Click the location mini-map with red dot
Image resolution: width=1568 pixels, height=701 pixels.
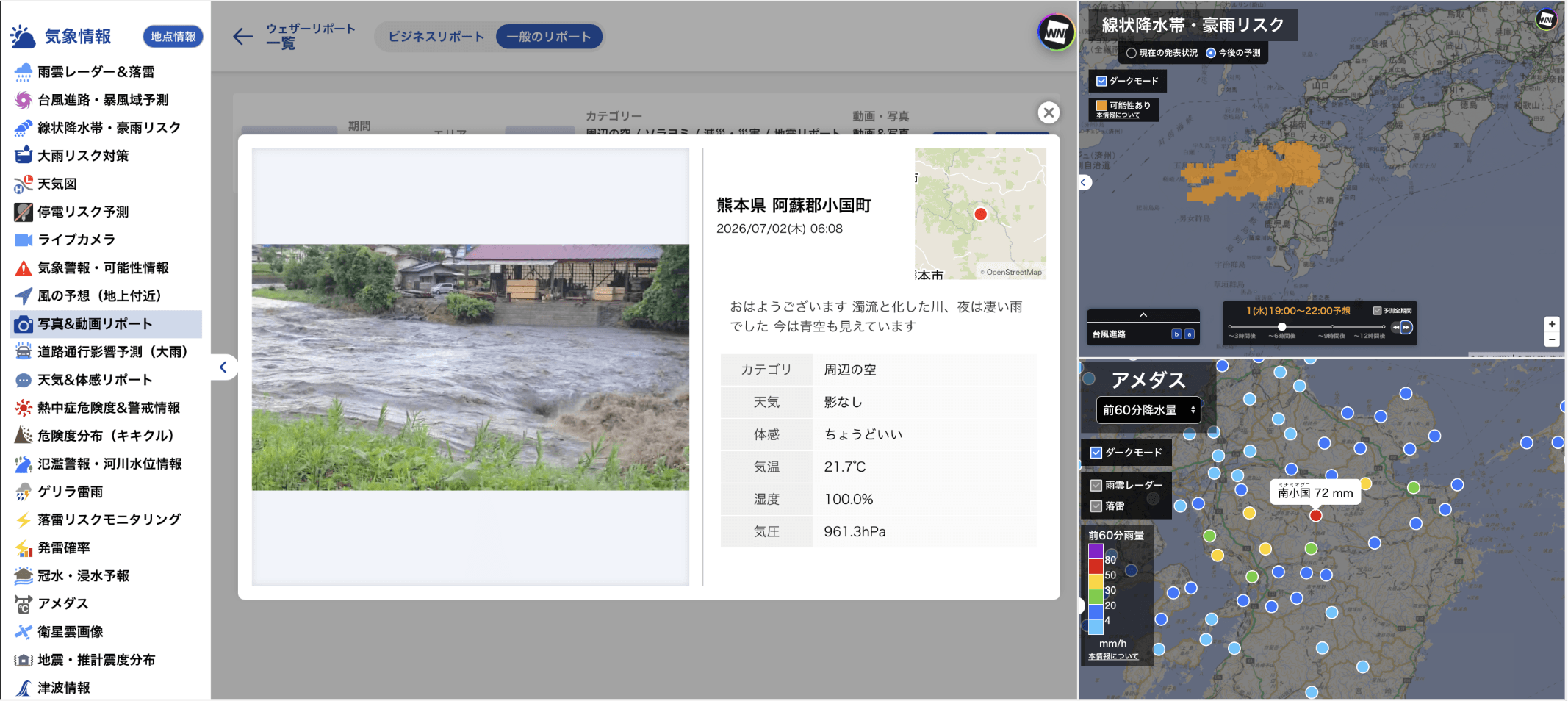980,214
